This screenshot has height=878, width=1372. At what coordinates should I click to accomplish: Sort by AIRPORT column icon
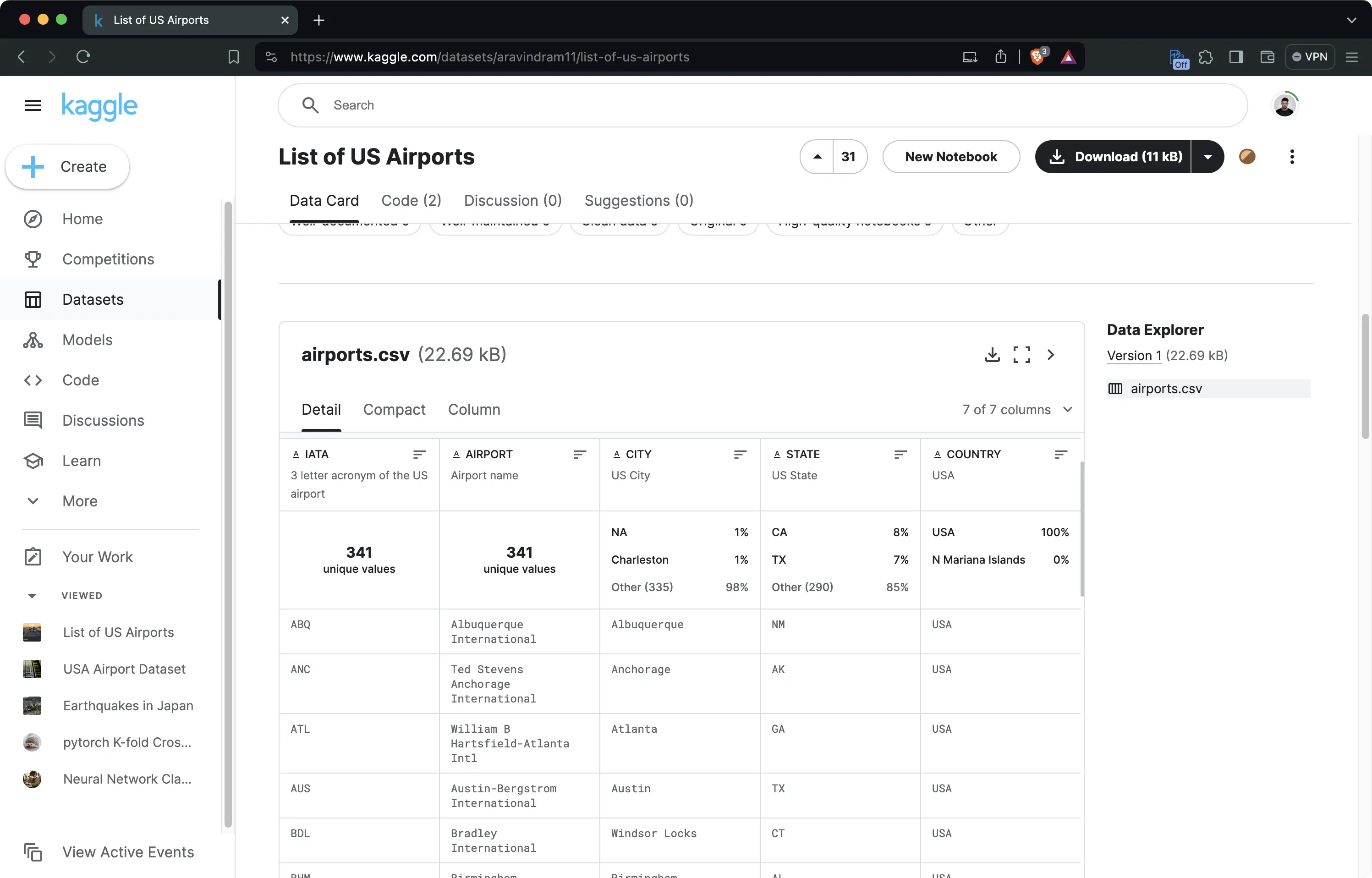coord(580,455)
